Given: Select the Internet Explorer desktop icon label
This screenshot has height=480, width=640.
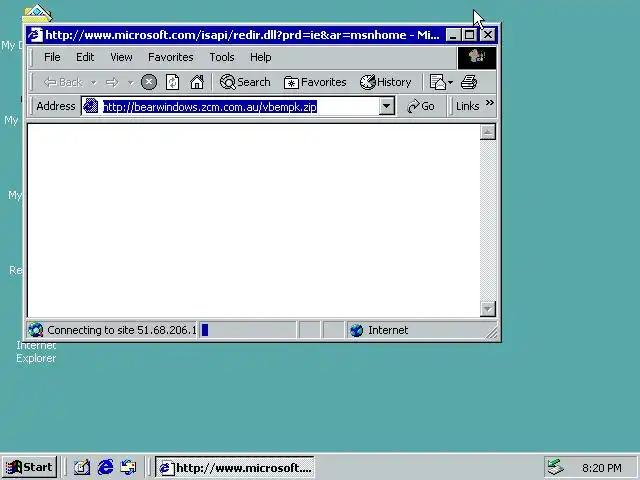Looking at the screenshot, I should coord(36,351).
